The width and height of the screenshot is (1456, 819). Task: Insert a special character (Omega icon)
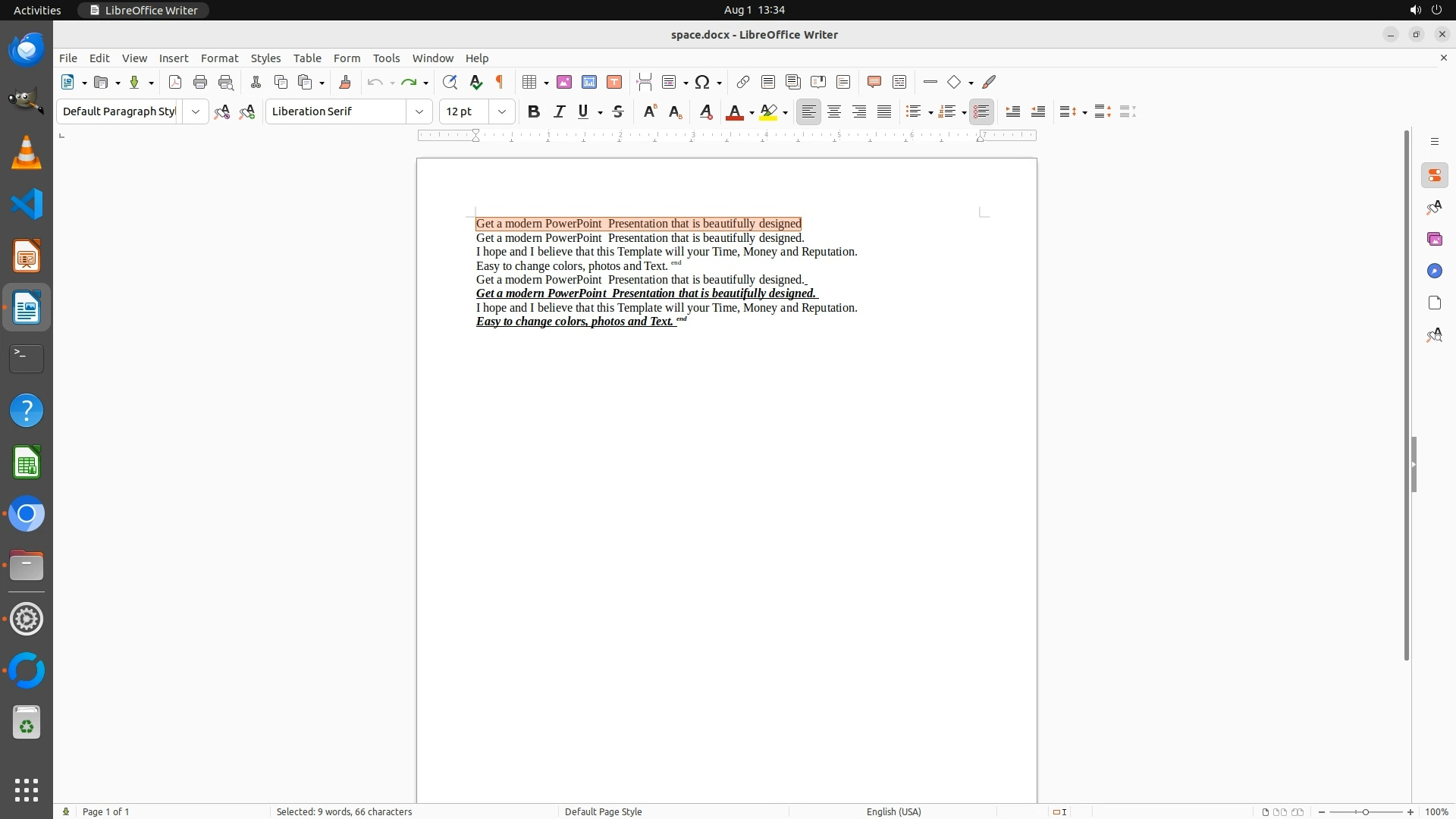(x=703, y=82)
